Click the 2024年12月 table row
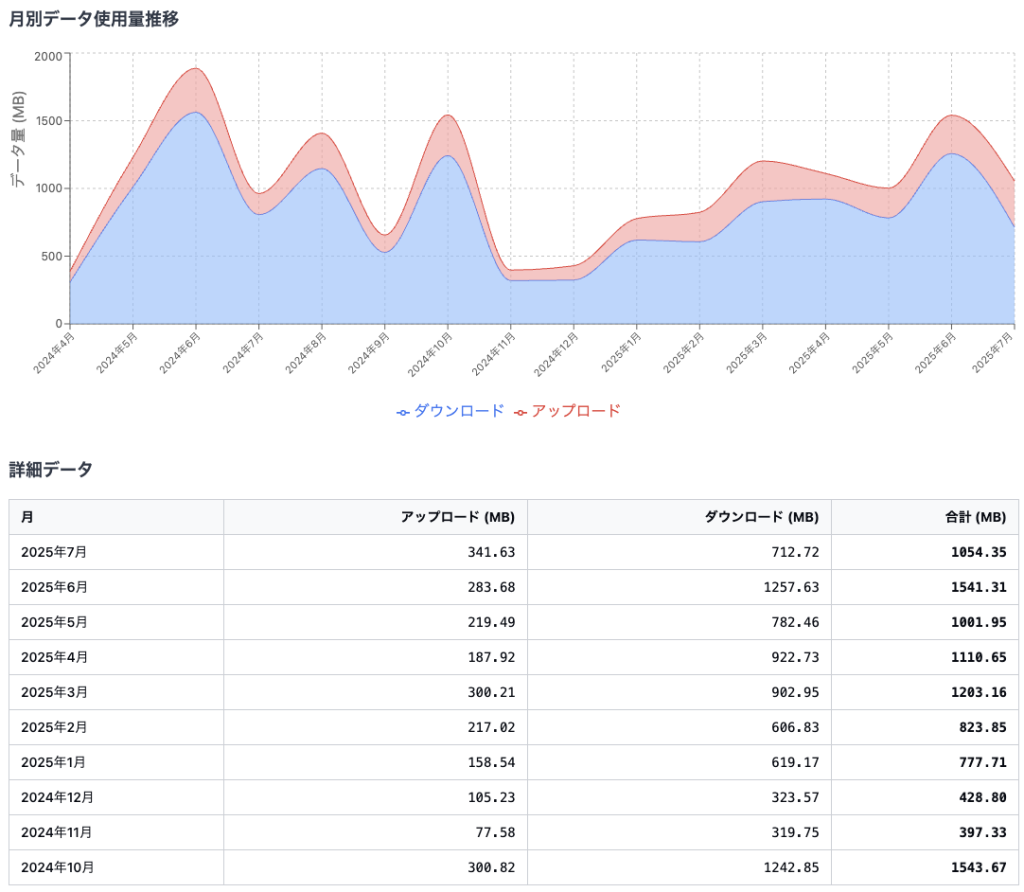Screen dimensions: 1024x892 tap(513, 797)
